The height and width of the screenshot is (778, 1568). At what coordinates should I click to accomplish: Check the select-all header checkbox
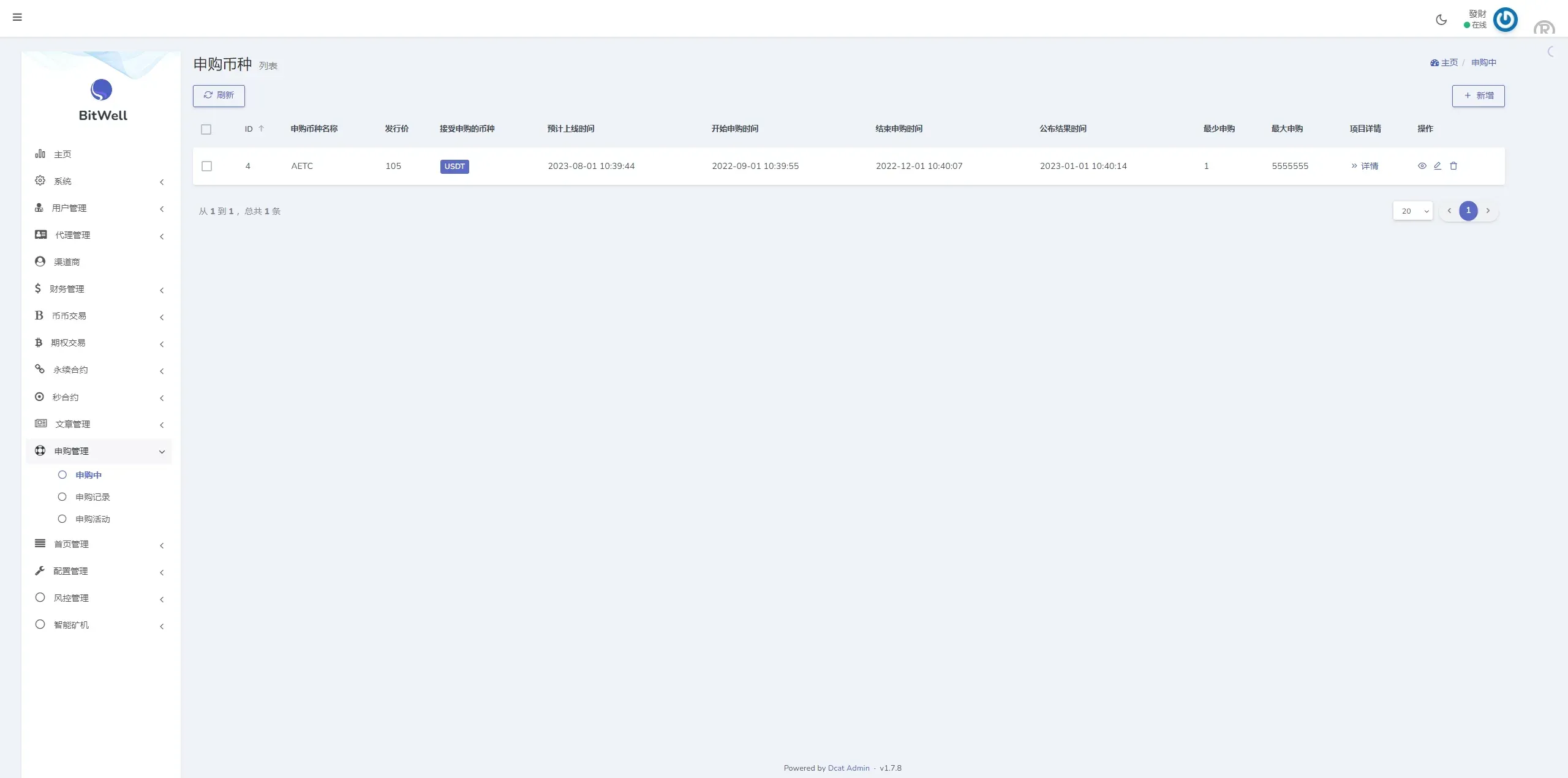(x=206, y=129)
